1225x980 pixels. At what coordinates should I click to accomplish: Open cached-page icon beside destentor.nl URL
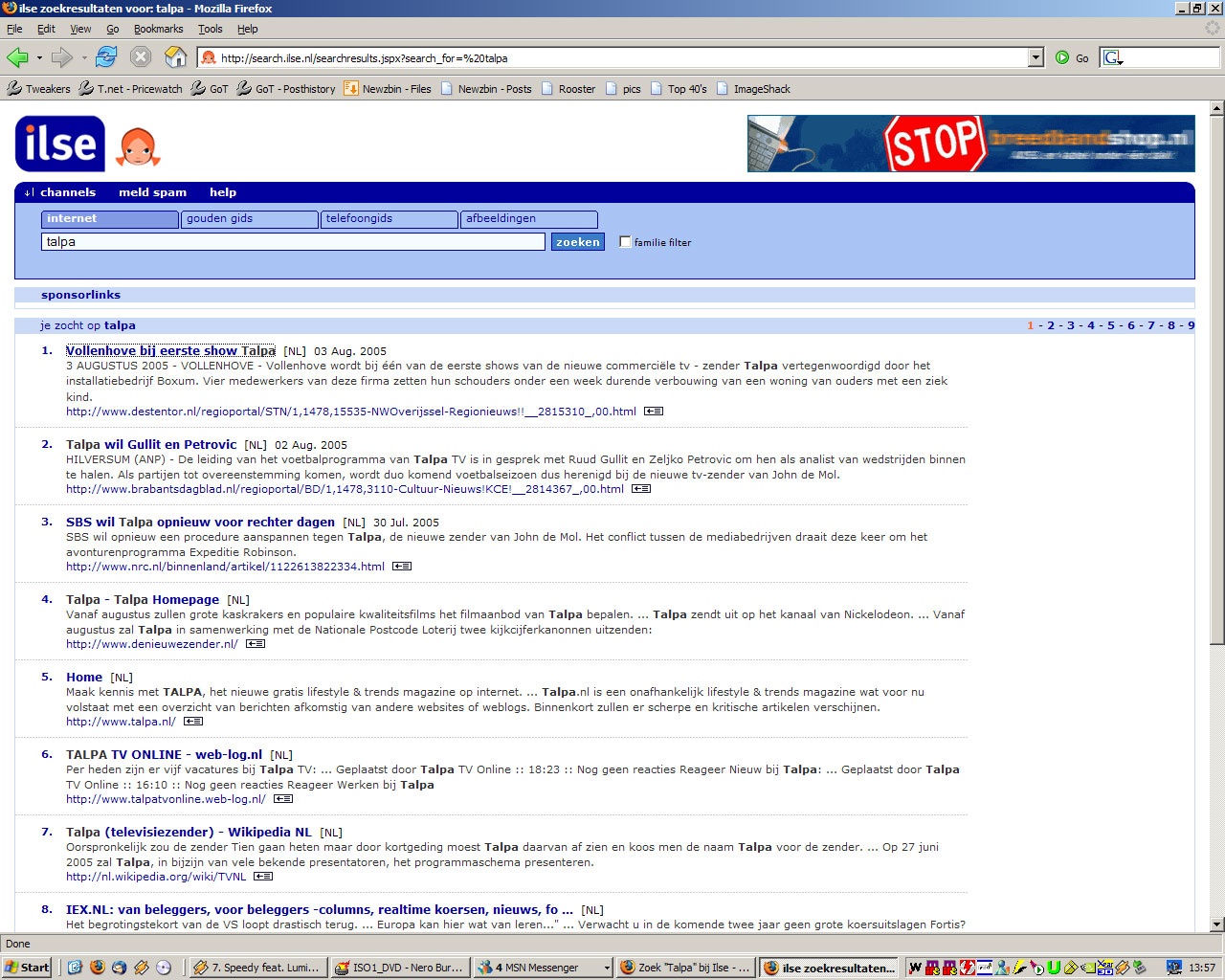click(x=653, y=412)
